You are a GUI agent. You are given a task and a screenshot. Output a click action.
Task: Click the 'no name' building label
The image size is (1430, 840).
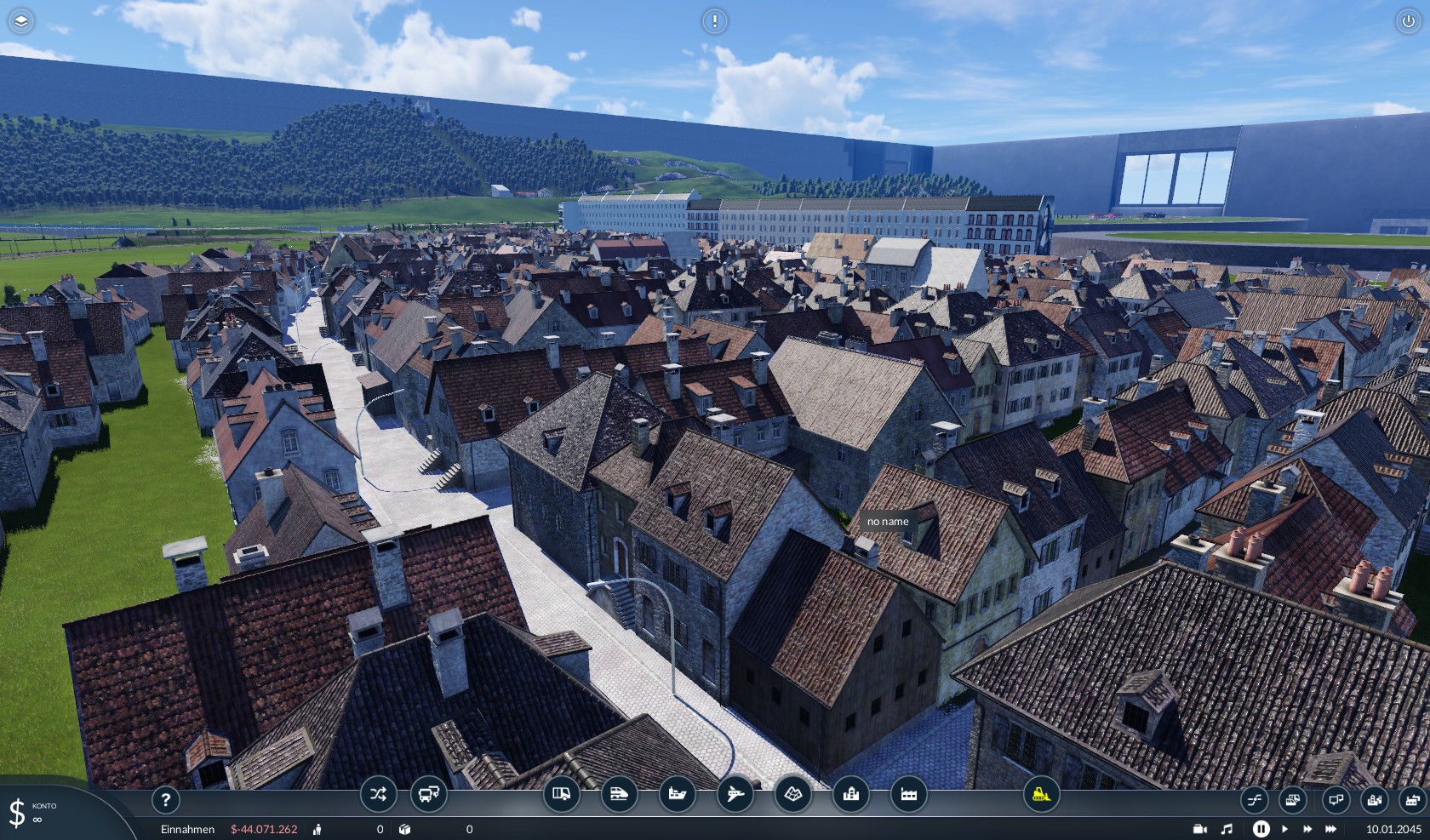click(x=888, y=522)
